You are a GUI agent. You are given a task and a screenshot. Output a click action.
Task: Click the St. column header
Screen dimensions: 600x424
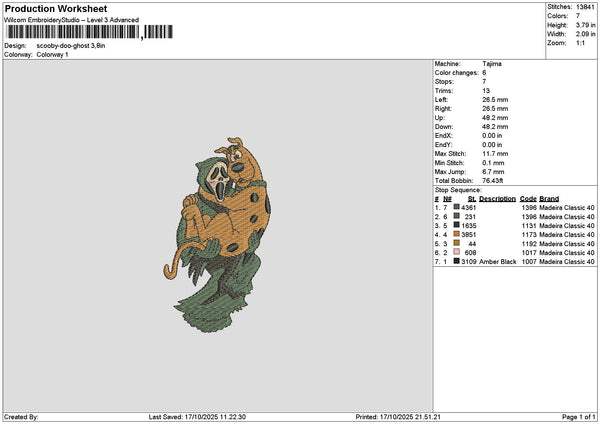tap(472, 199)
